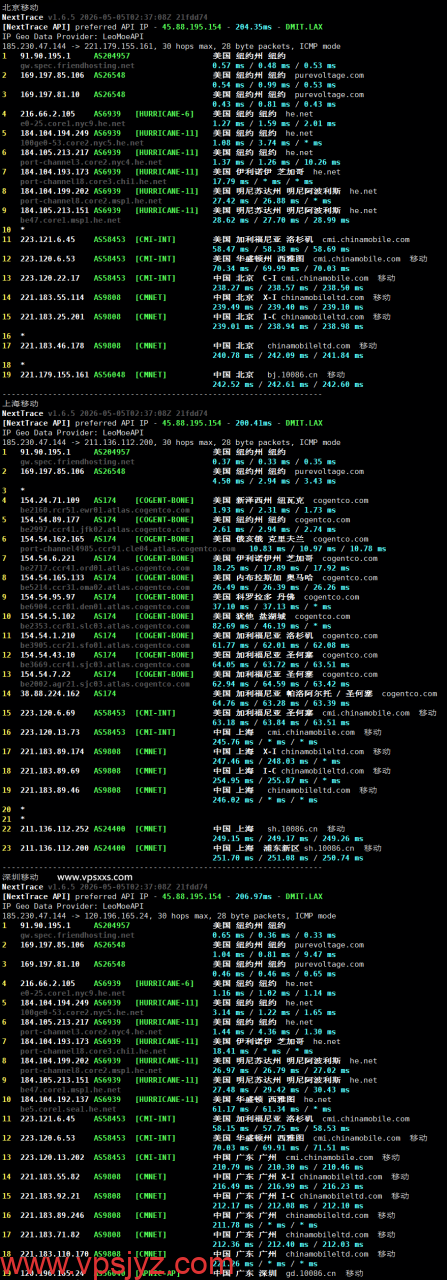Screen dimensions: 447x1280
Task: Click hop IP 154.54.95.97
Action: click(x=48, y=596)
